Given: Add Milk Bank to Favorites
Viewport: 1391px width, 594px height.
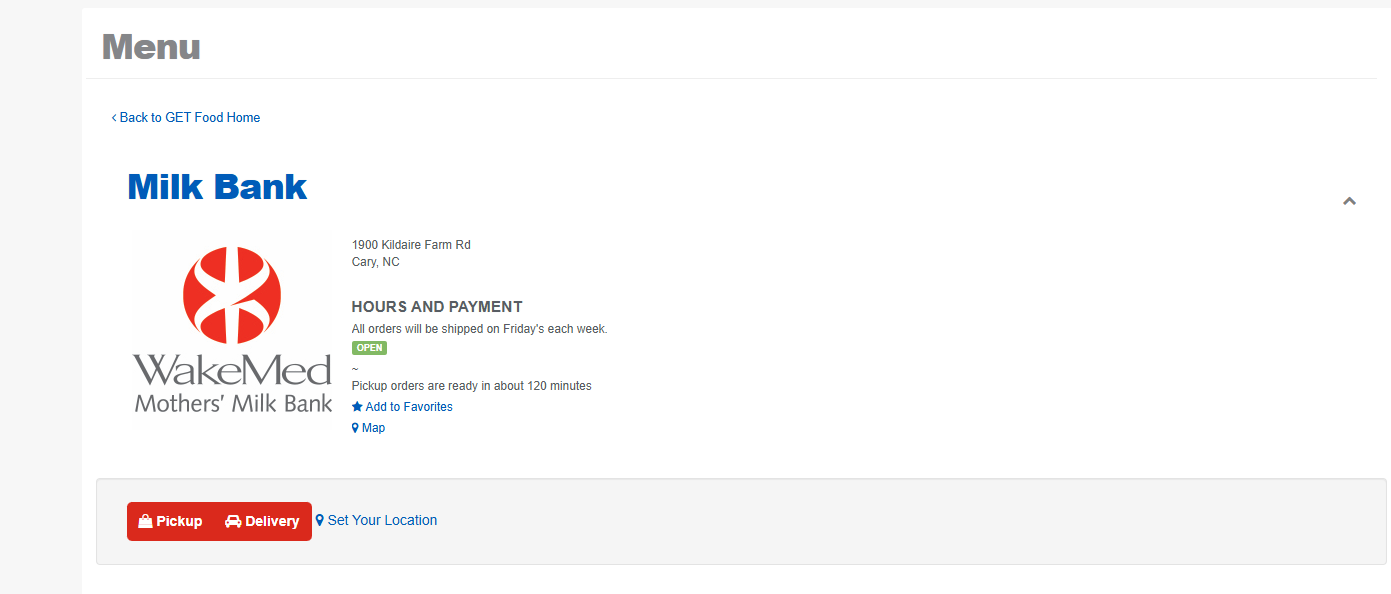Looking at the screenshot, I should pos(408,407).
